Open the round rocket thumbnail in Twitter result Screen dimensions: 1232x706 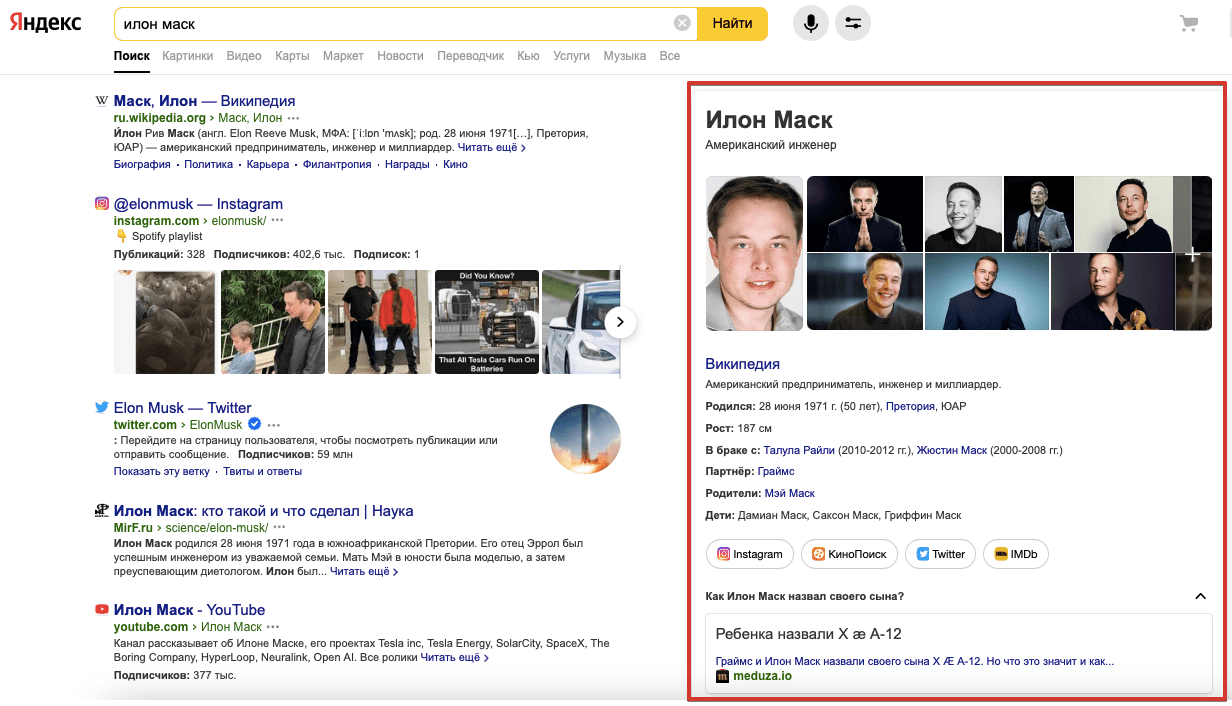[586, 439]
